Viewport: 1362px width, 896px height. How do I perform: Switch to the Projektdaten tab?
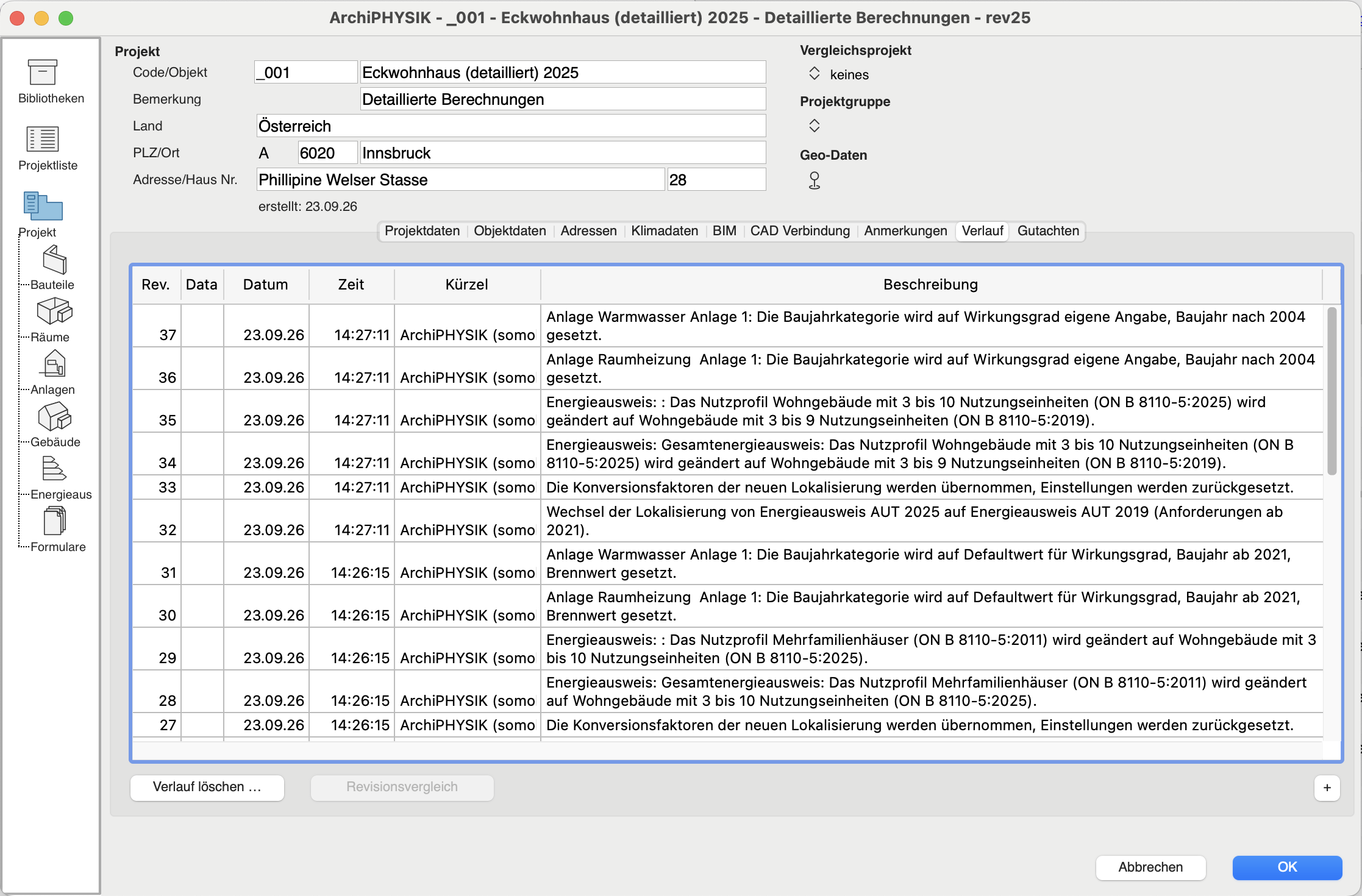(422, 231)
